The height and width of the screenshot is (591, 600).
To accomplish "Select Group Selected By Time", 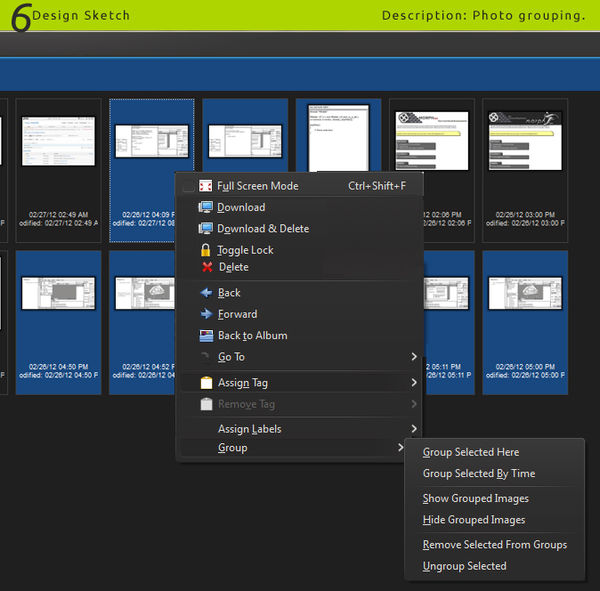I will 478,474.
